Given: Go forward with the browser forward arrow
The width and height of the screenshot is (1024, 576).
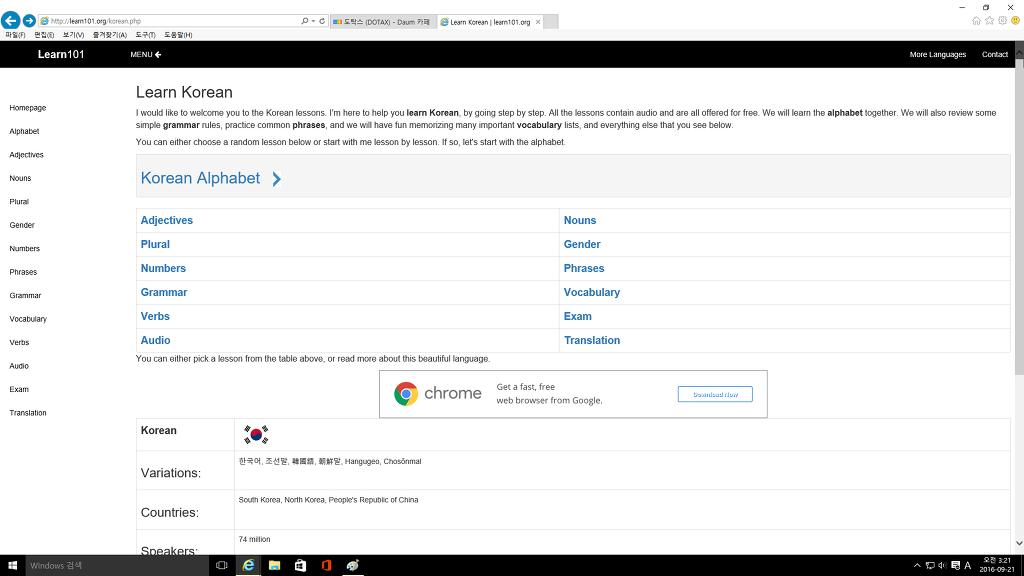Looking at the screenshot, I should pos(29,21).
